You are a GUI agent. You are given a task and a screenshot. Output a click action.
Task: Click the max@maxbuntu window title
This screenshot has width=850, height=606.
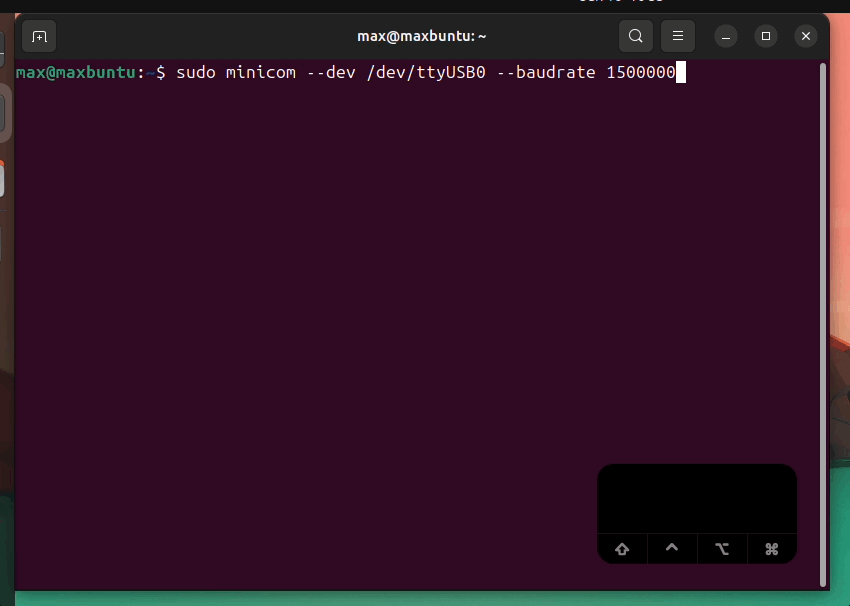(422, 36)
